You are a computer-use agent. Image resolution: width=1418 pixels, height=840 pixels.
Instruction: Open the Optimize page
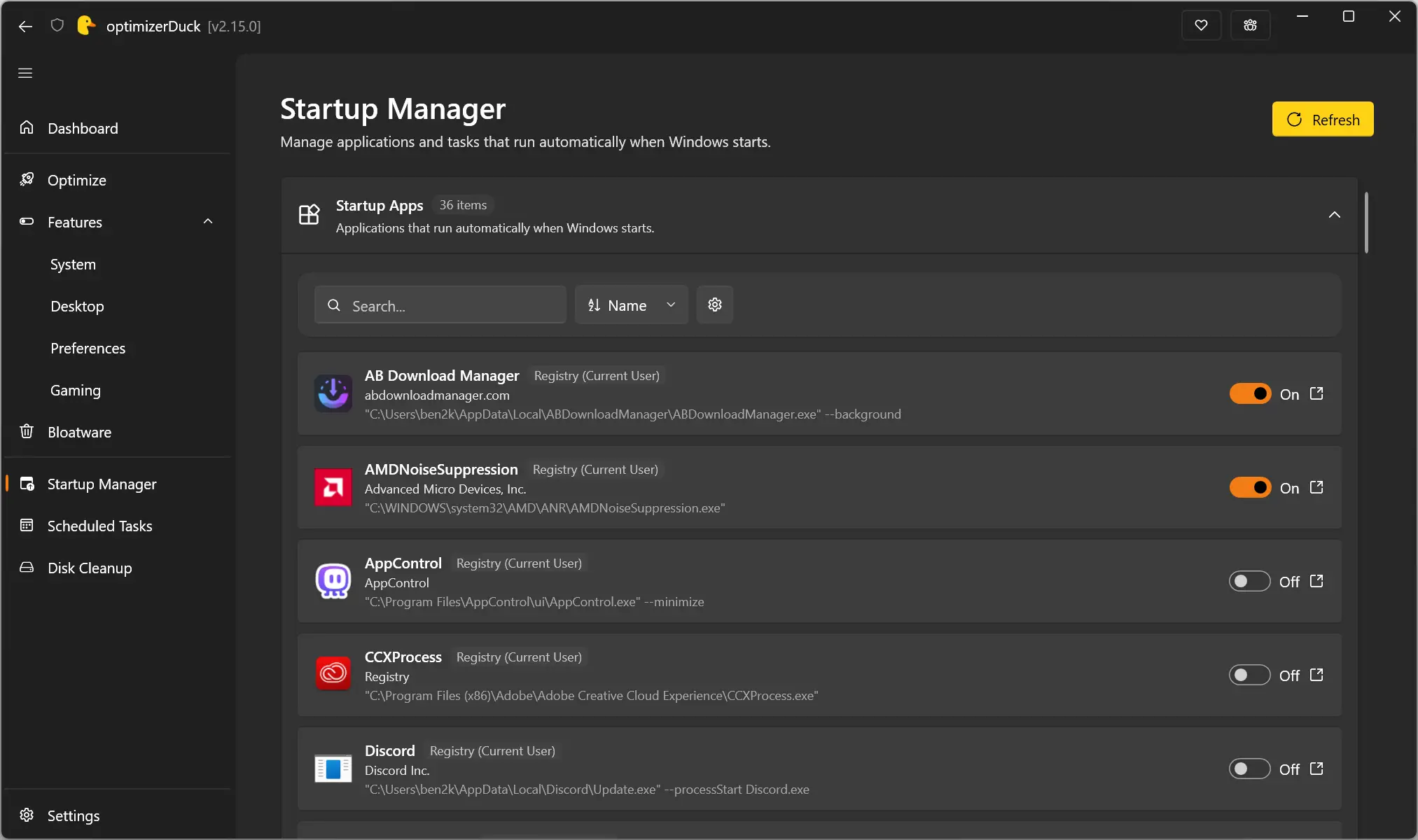click(x=118, y=180)
